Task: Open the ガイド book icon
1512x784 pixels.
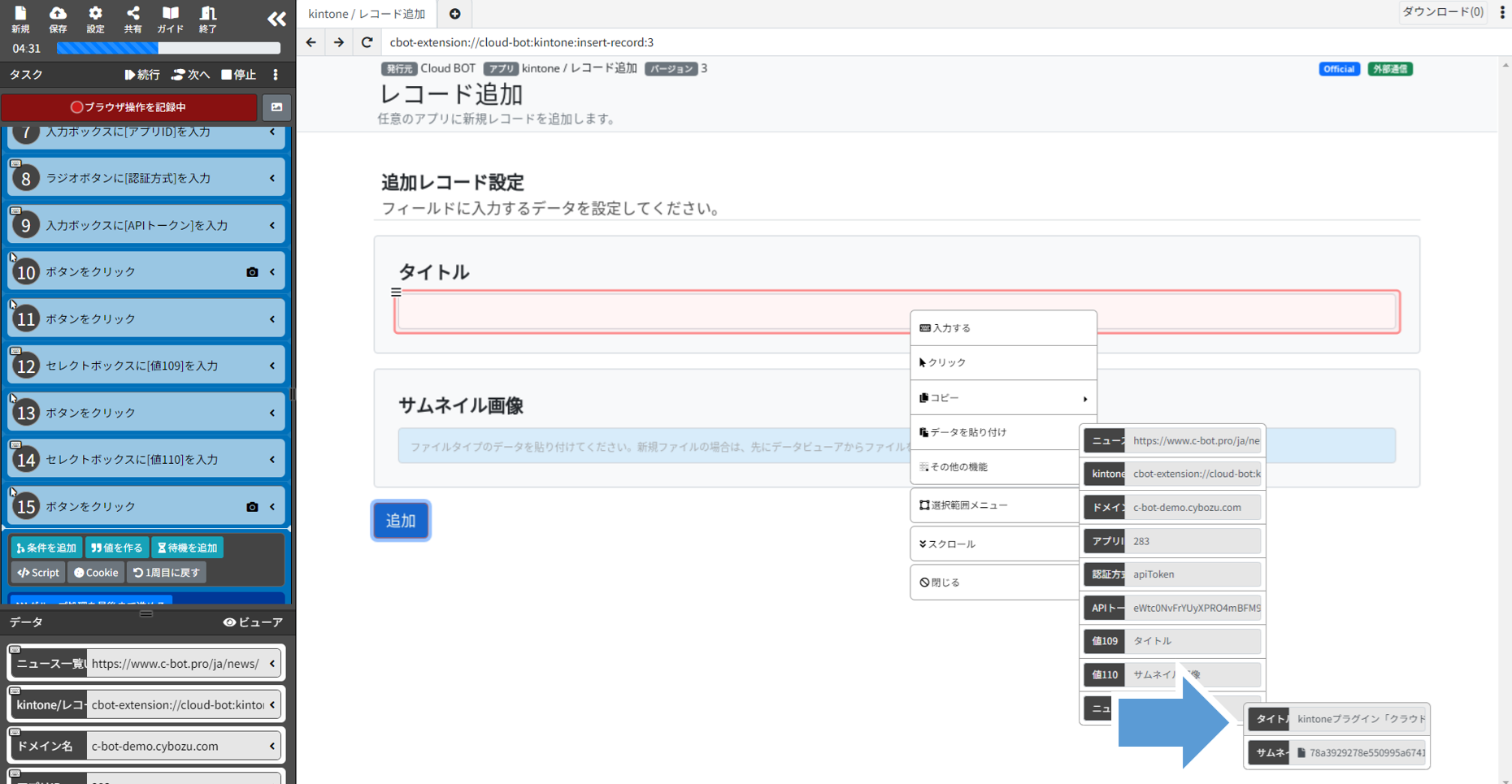Action: tap(170, 19)
